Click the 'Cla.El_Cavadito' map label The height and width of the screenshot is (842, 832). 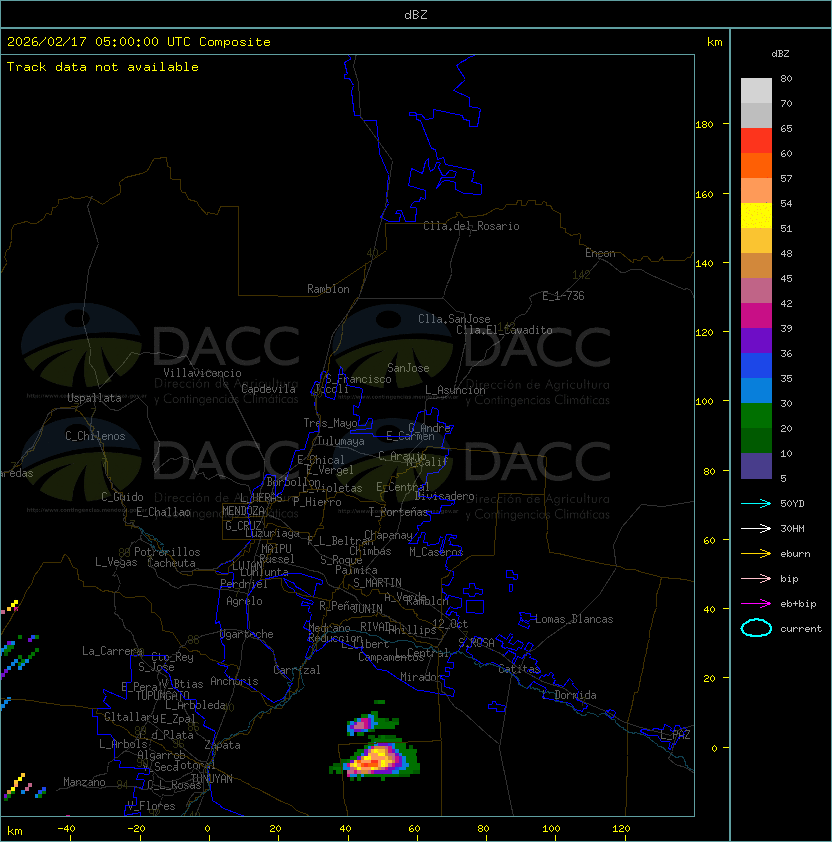point(504,330)
